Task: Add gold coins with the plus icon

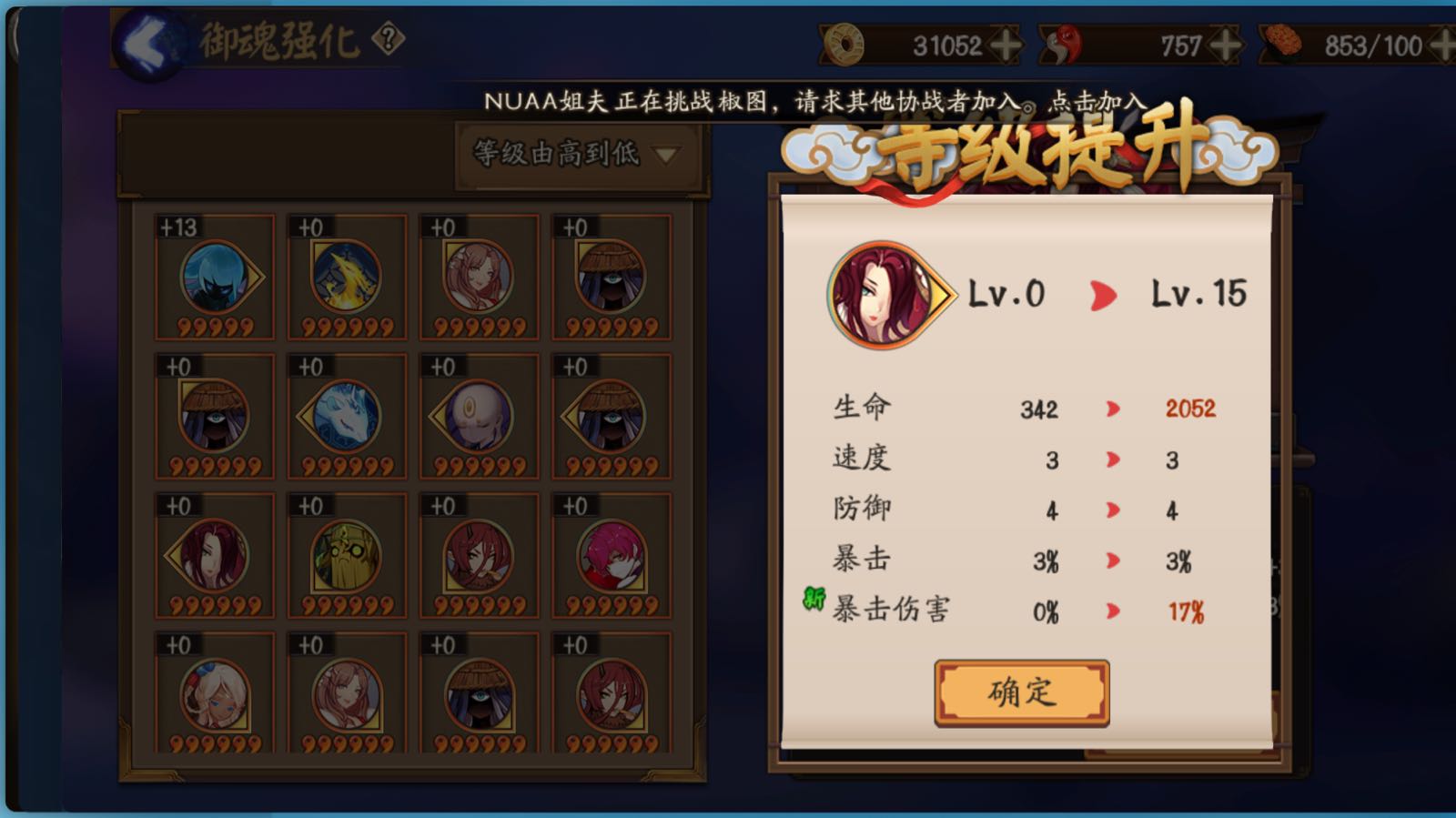Action: tap(1006, 45)
